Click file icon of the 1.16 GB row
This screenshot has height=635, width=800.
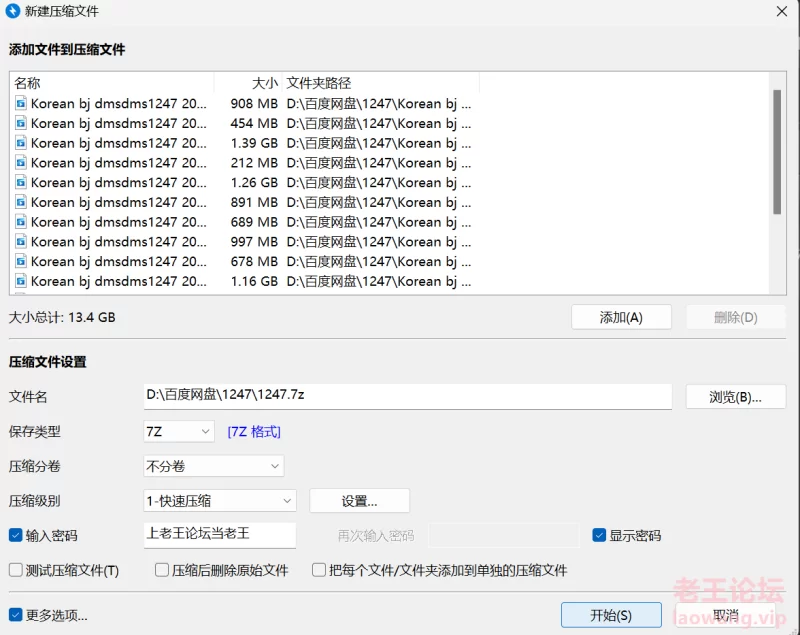20,281
